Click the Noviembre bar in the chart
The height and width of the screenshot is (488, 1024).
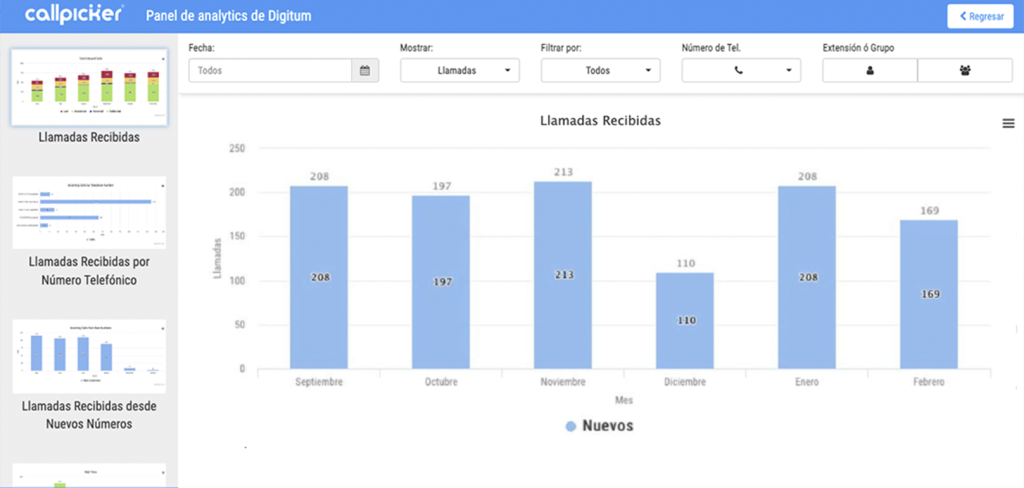pos(562,275)
